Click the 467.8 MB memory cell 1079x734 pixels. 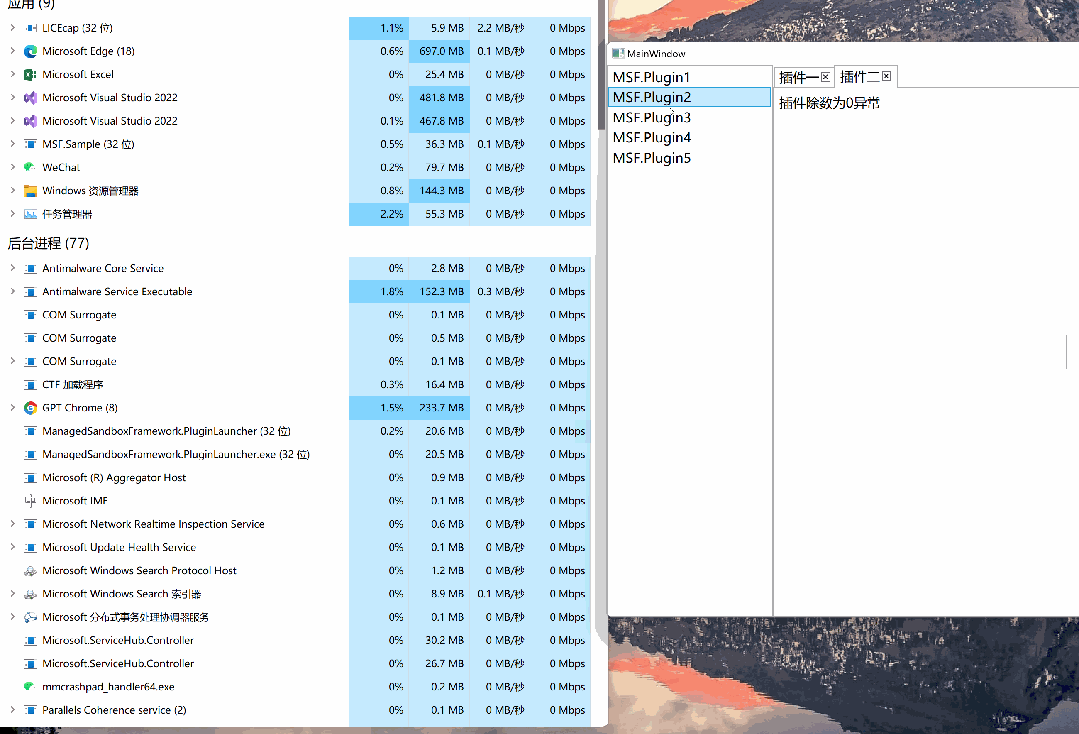441,121
